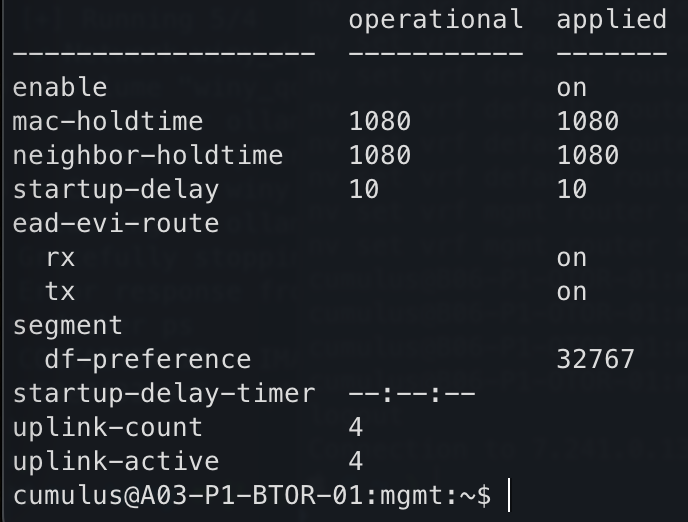Click the 'segment' section label
688x522 pixels.
[x=67, y=325]
